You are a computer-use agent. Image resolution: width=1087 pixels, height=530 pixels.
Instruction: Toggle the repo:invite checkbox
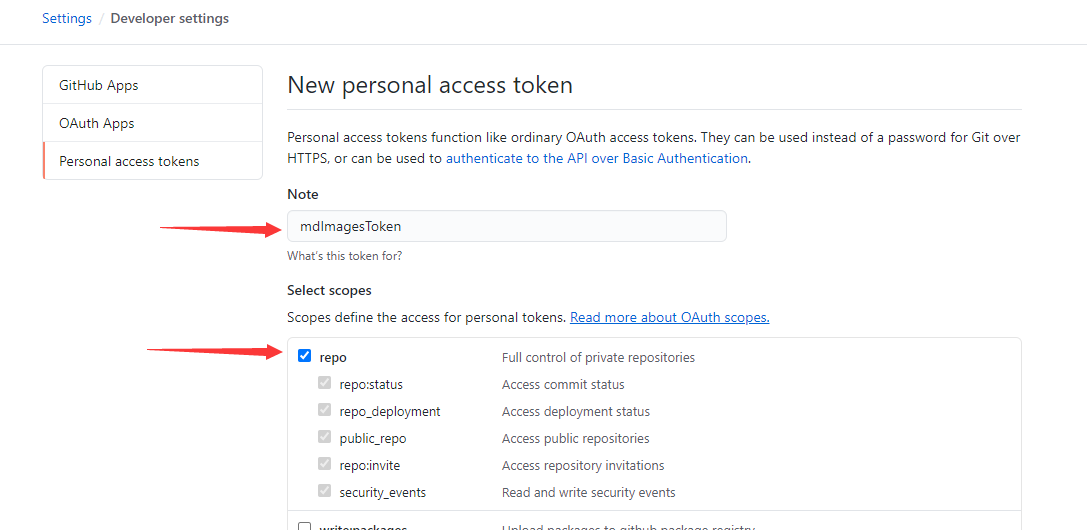click(324, 464)
